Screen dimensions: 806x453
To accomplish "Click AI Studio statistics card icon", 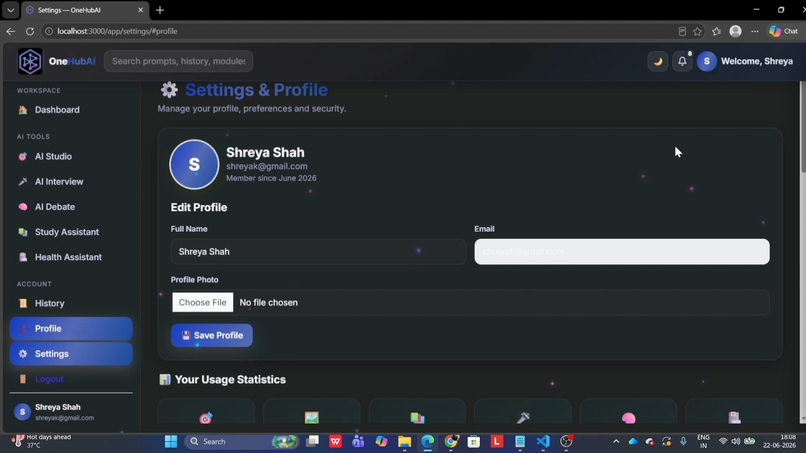I will tap(206, 418).
